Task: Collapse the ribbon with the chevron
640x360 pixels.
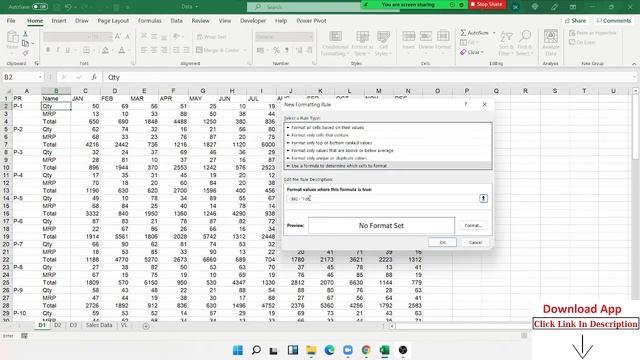Action: tap(634, 64)
